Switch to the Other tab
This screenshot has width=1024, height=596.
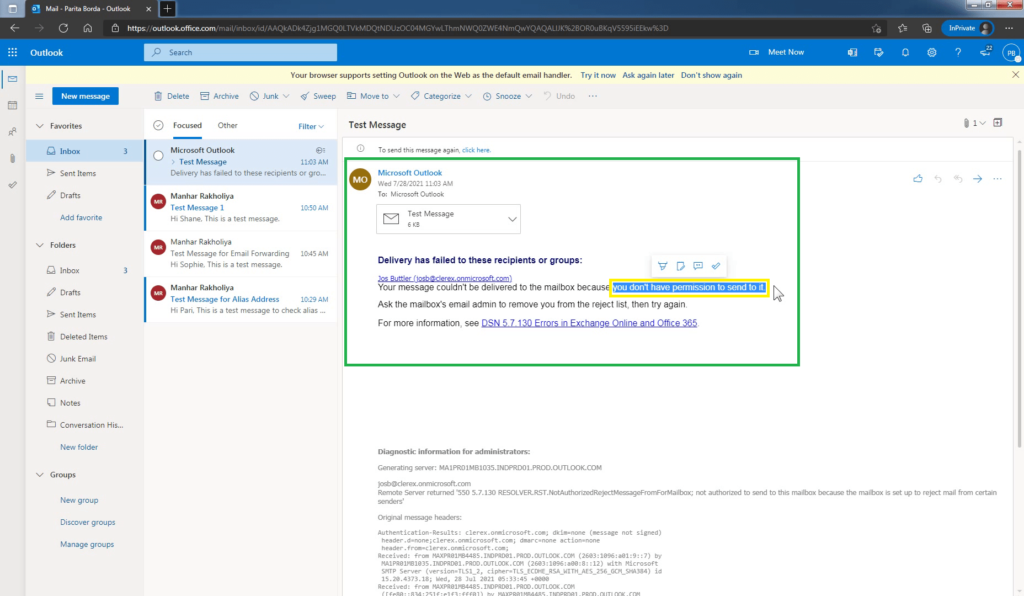click(x=227, y=125)
